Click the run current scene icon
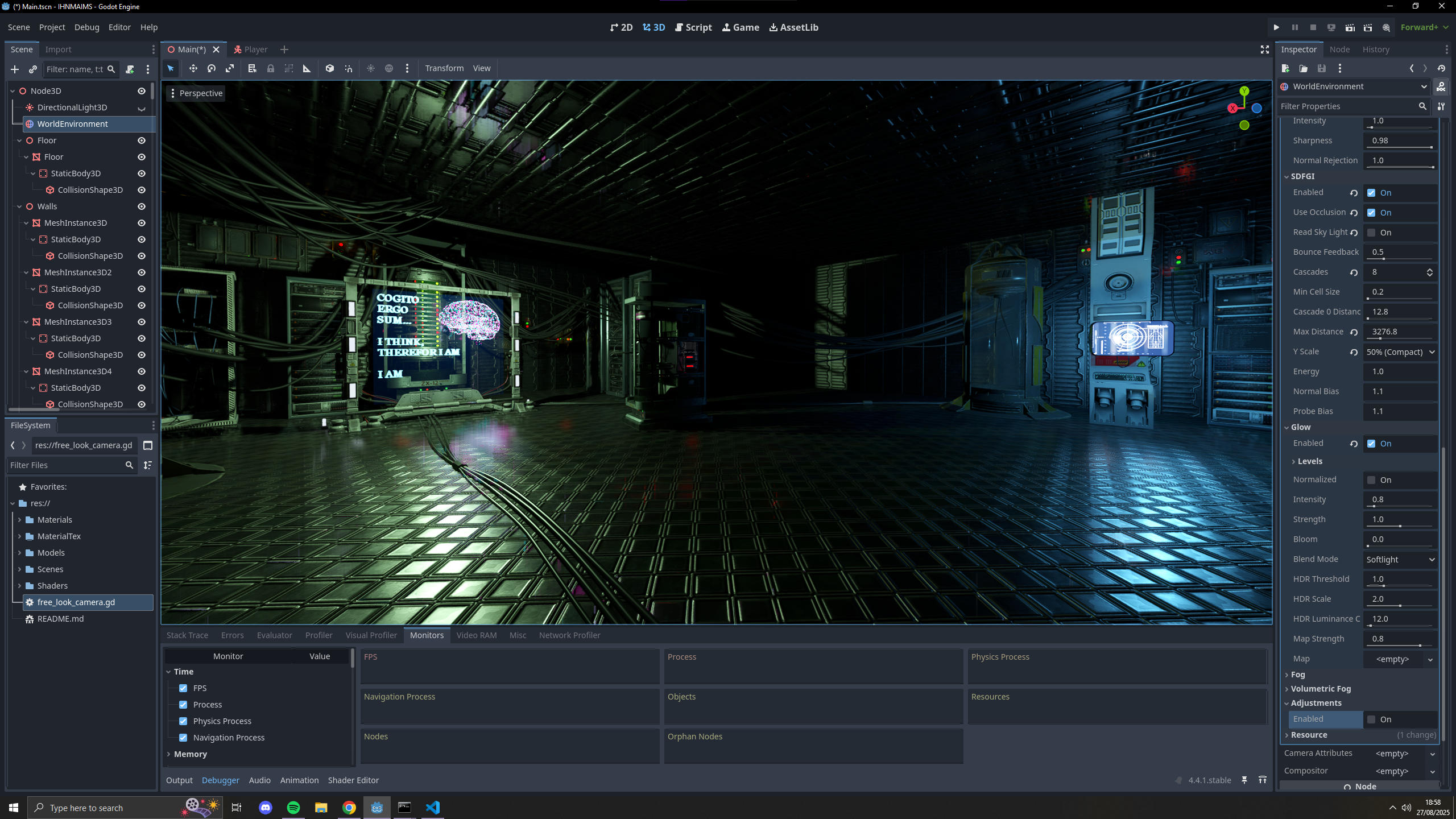 click(1350, 27)
